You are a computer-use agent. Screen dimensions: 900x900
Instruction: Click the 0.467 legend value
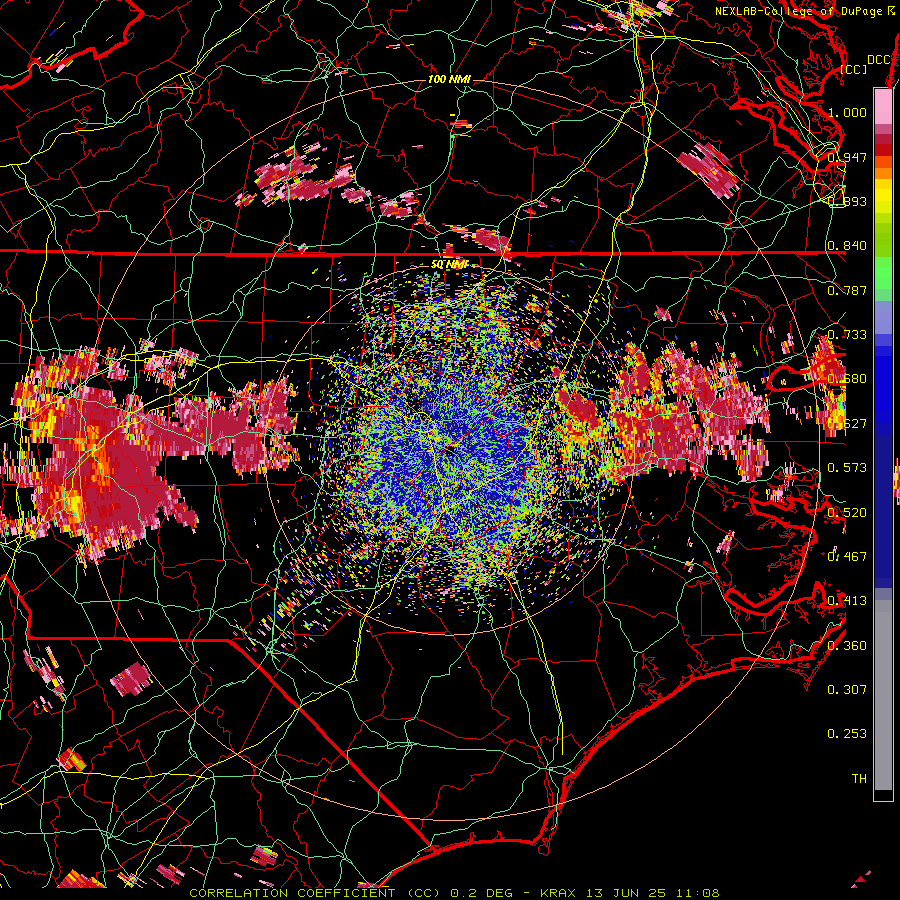[x=847, y=556]
